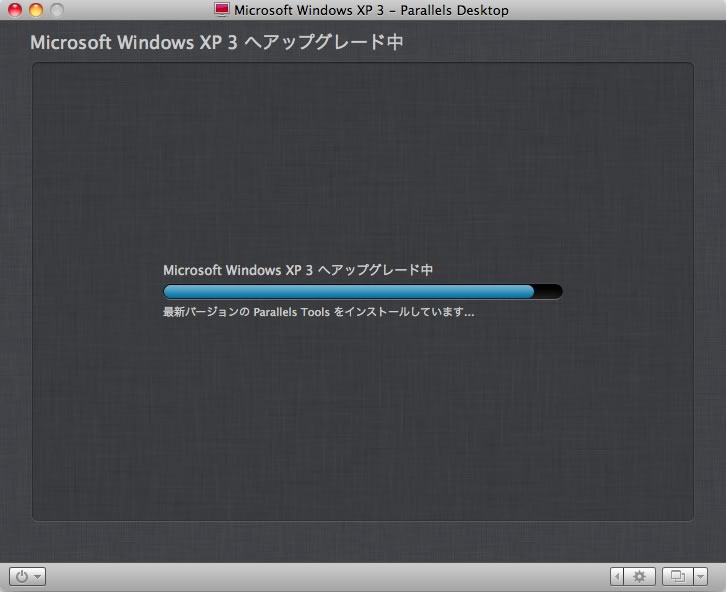The image size is (726, 592).
Task: Switch view mode with the windows icon
Action: click(x=678, y=576)
